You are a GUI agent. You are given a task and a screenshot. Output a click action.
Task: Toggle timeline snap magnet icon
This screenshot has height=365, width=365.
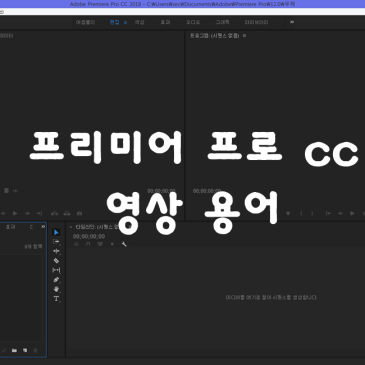click(x=88, y=244)
